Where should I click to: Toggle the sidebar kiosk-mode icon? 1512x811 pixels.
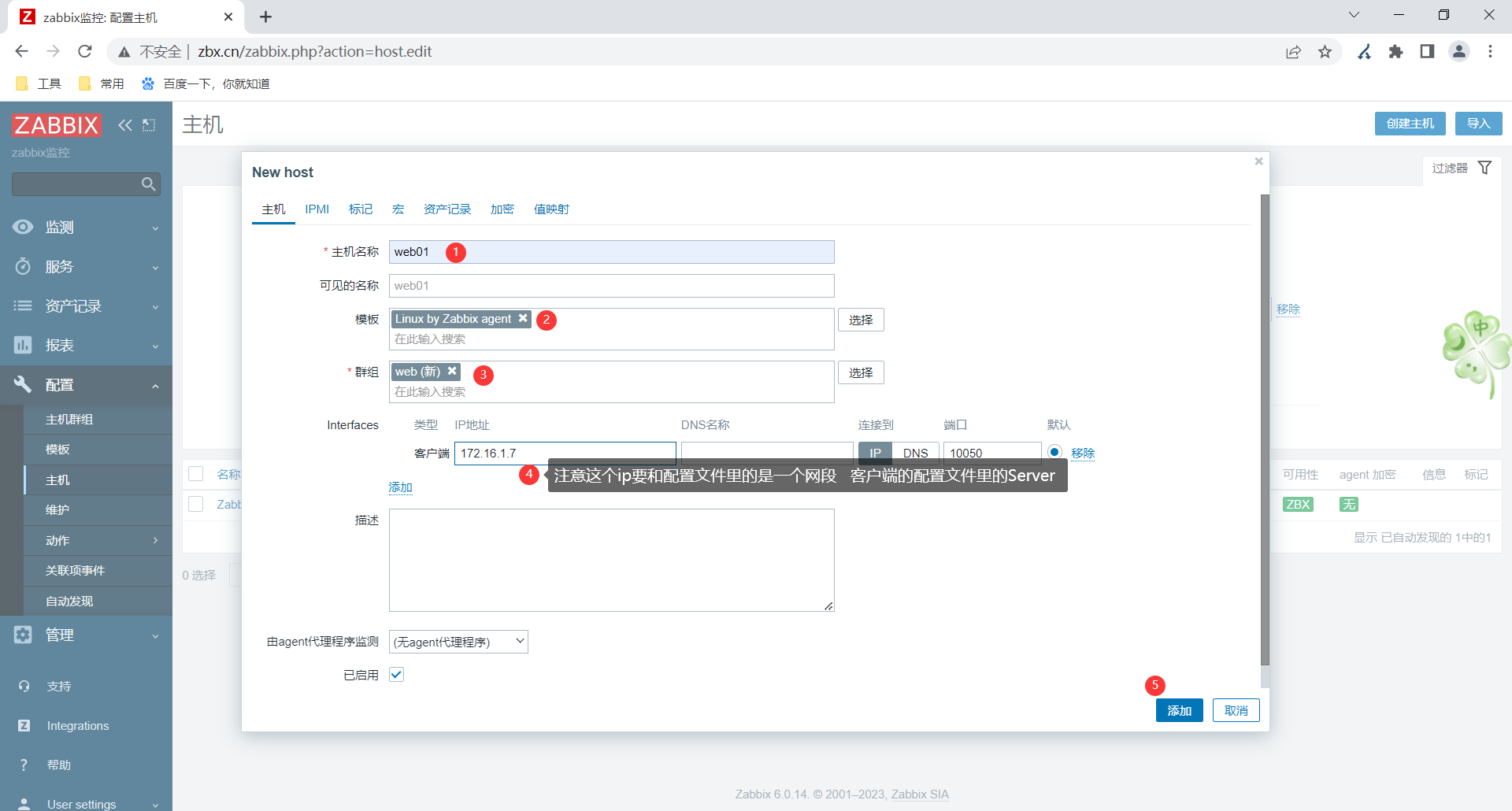(x=149, y=125)
